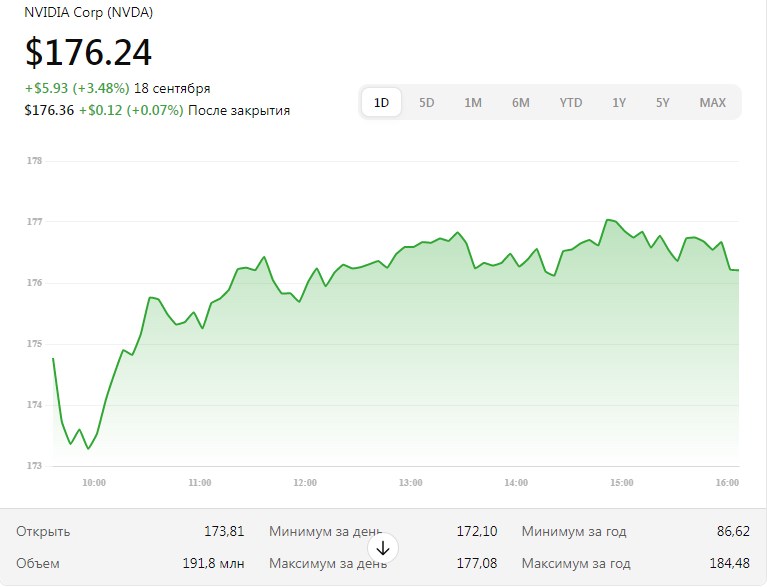767x587 pixels.
Task: Click the 14:00 time axis label
Action: [x=516, y=483]
